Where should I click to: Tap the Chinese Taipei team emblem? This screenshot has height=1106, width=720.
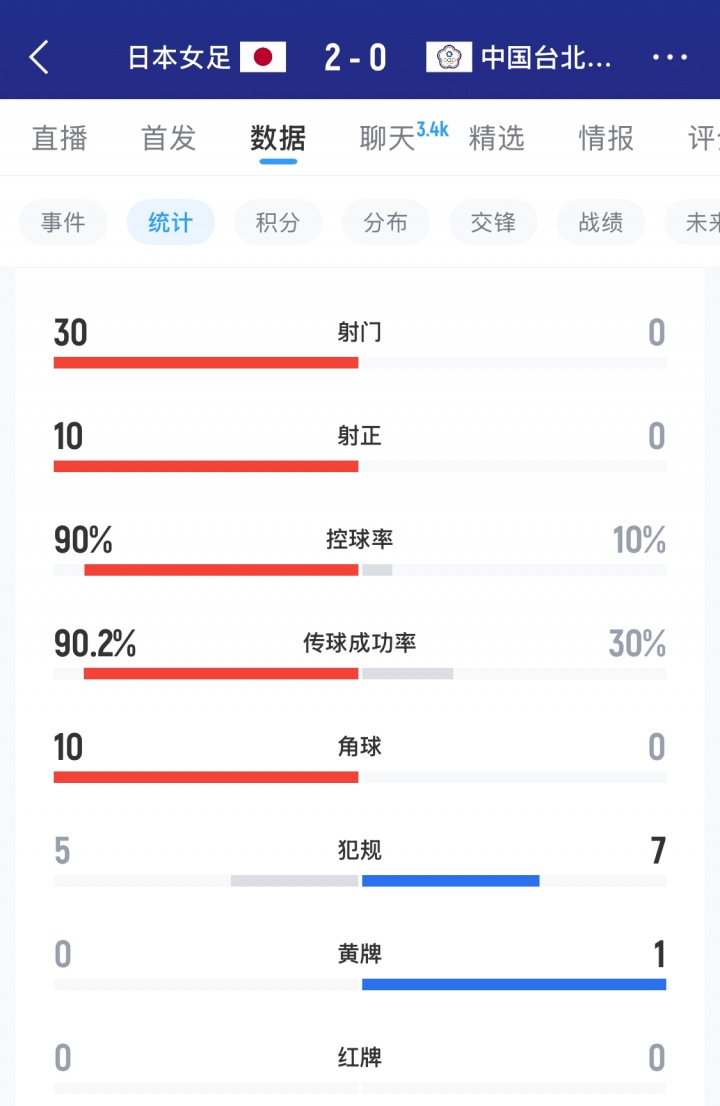pos(449,57)
